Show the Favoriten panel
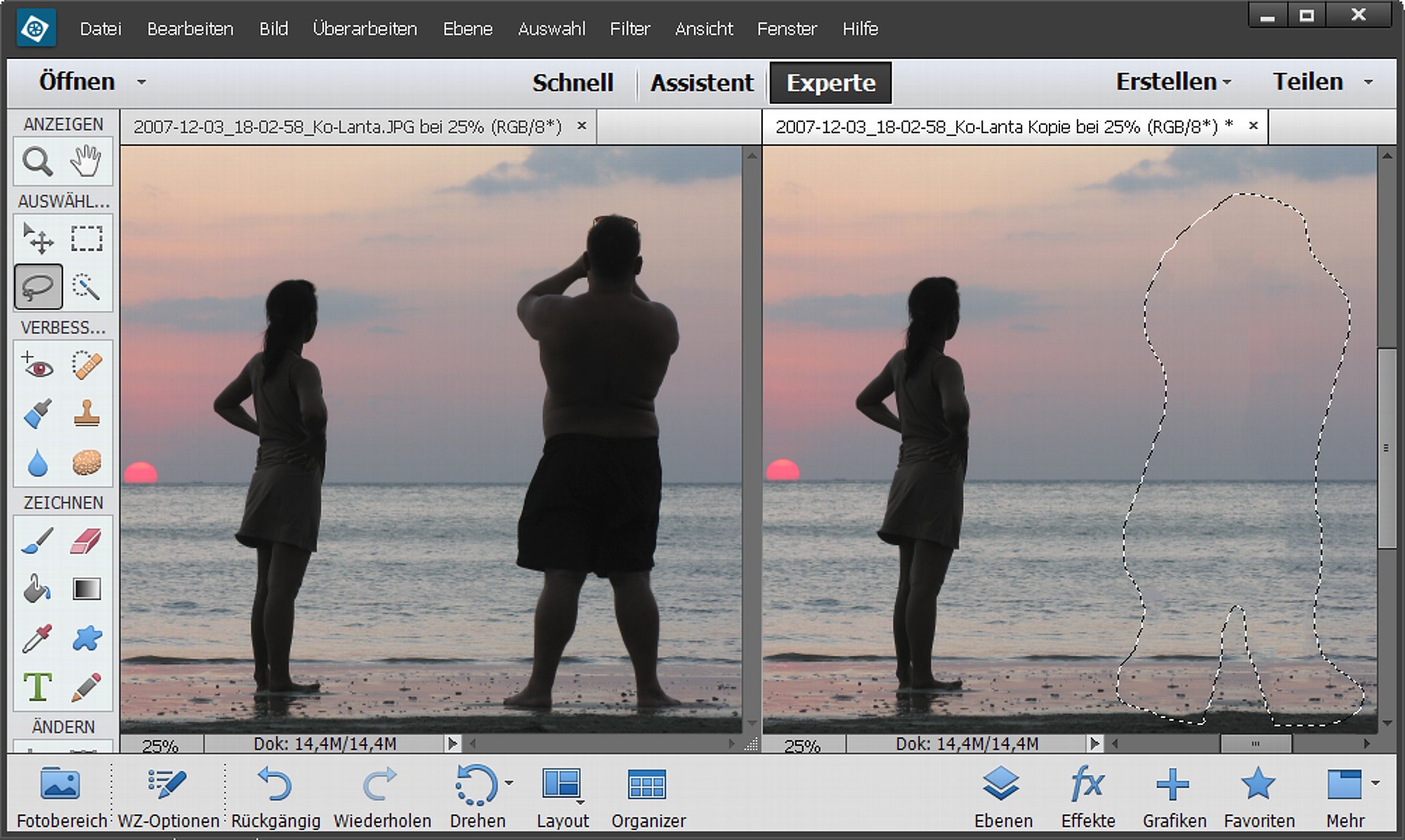This screenshot has width=1405, height=840. tap(1259, 797)
